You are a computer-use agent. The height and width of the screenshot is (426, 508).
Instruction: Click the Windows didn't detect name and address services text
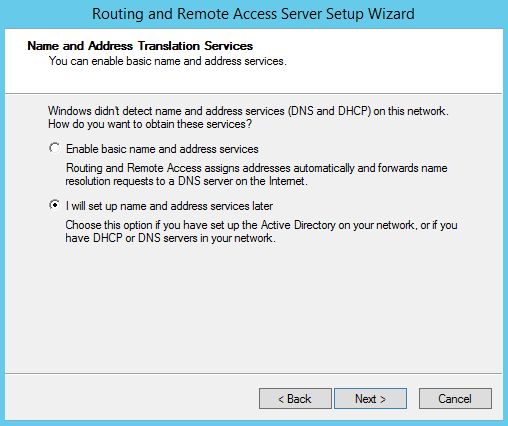pos(248,111)
